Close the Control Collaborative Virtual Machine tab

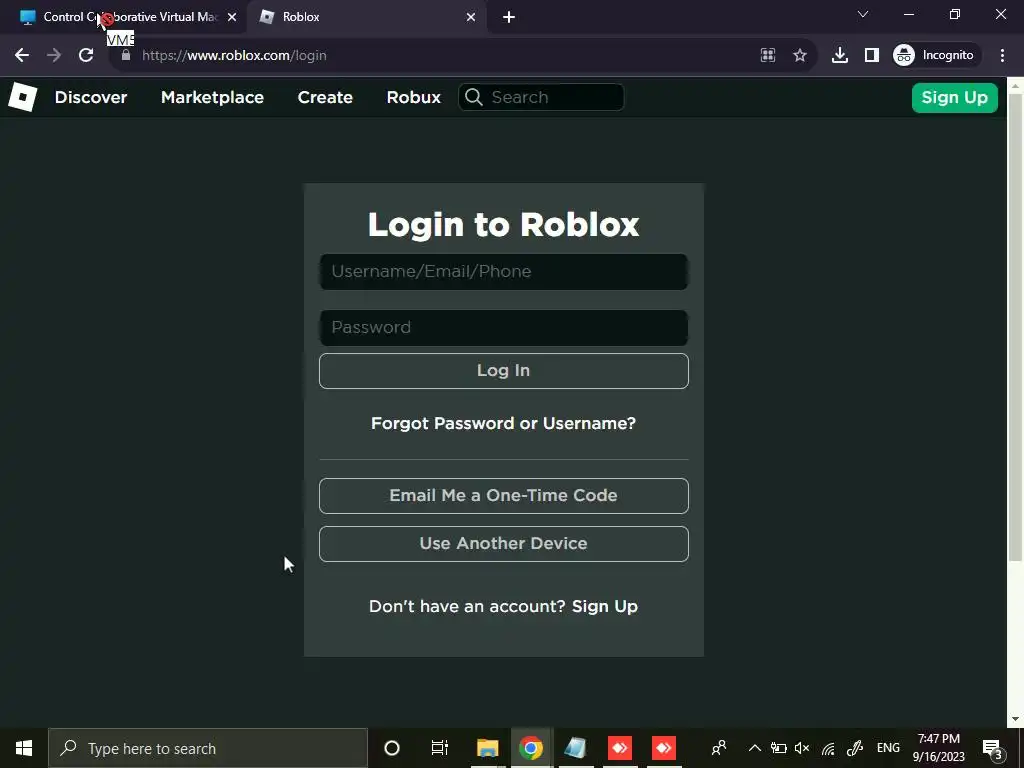coord(232,18)
